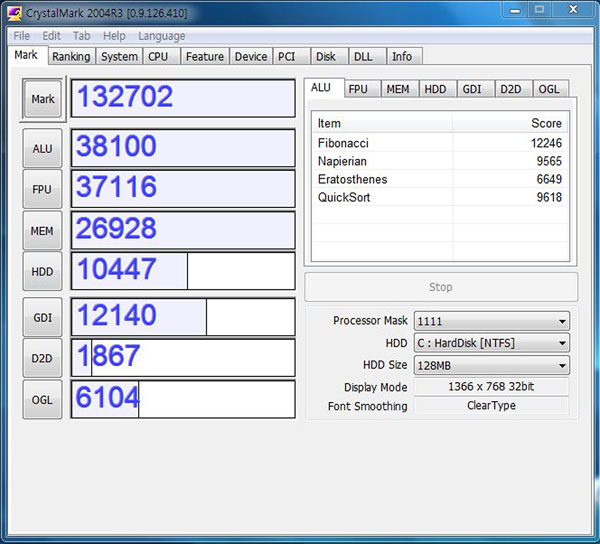The width and height of the screenshot is (600, 544).
Task: Select the Eratosthenes row
Action: (440, 179)
